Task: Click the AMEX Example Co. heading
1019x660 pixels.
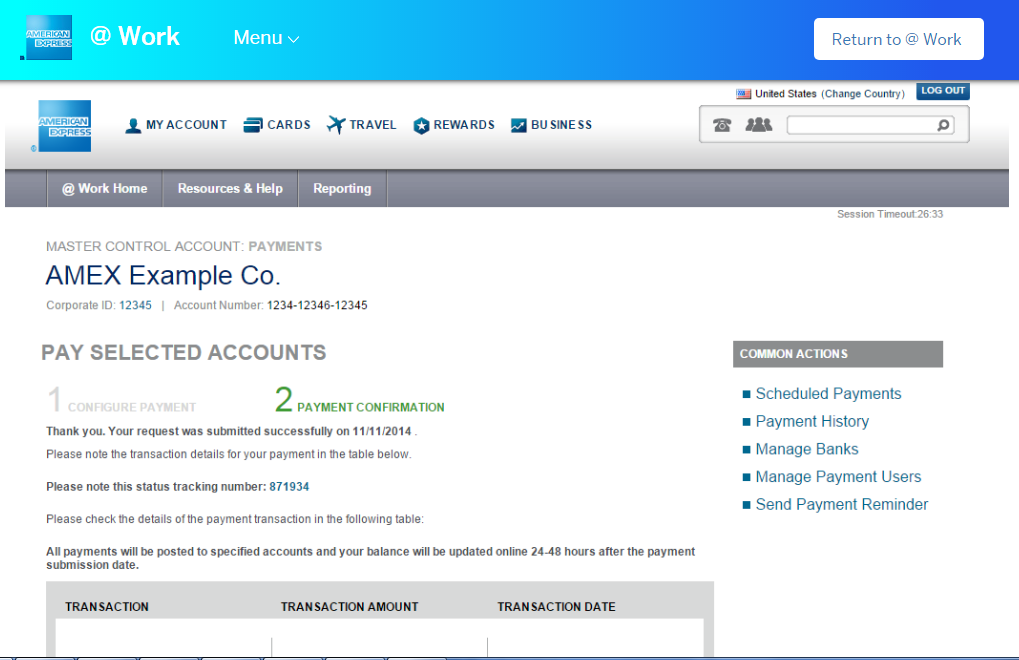Action: coord(163,275)
